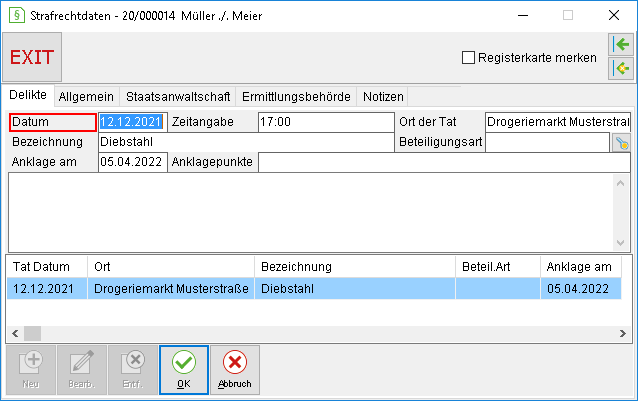
Task: Click the Ort der Tat input field
Action: (x=558, y=122)
